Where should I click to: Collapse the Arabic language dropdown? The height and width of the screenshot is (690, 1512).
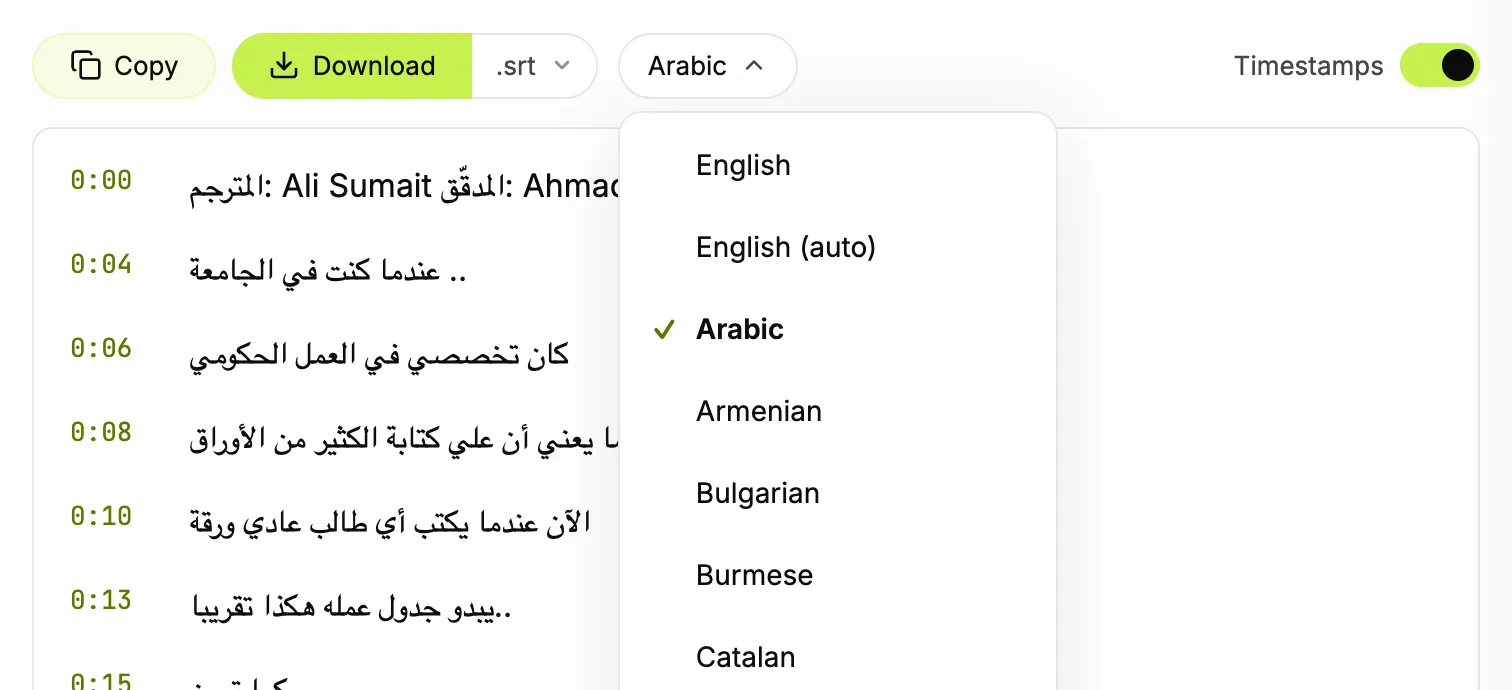click(708, 66)
